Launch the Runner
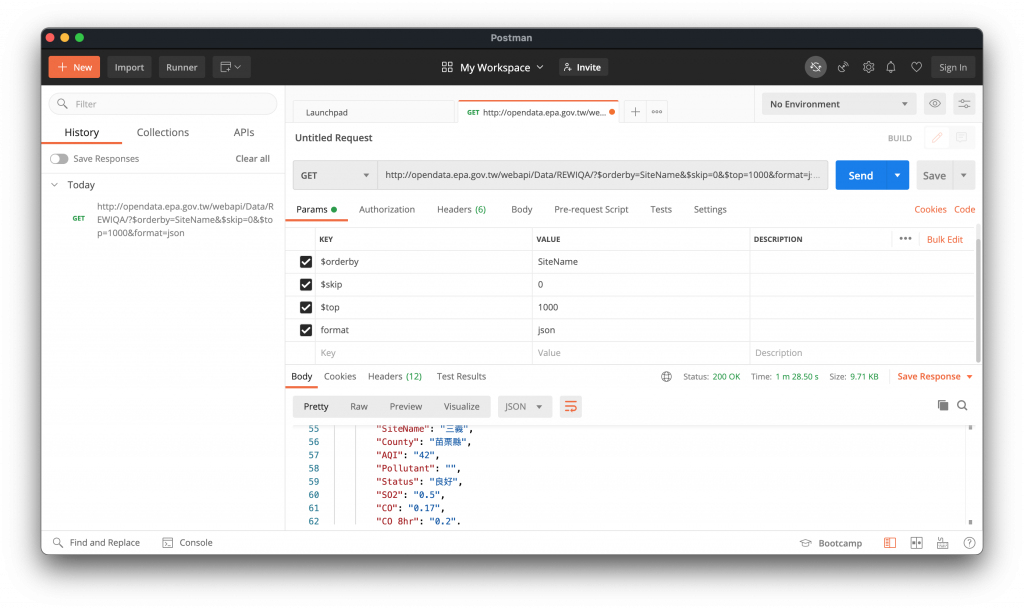 coord(182,67)
